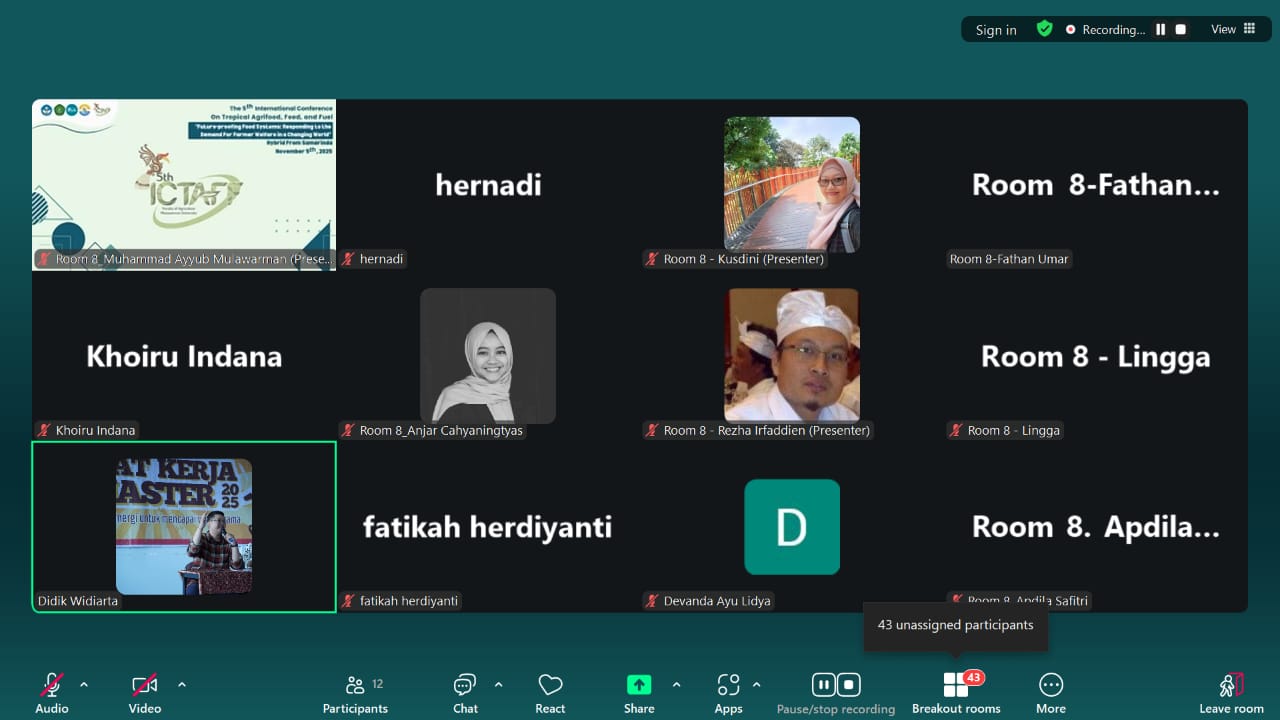Open the React emoji menu

(x=550, y=693)
